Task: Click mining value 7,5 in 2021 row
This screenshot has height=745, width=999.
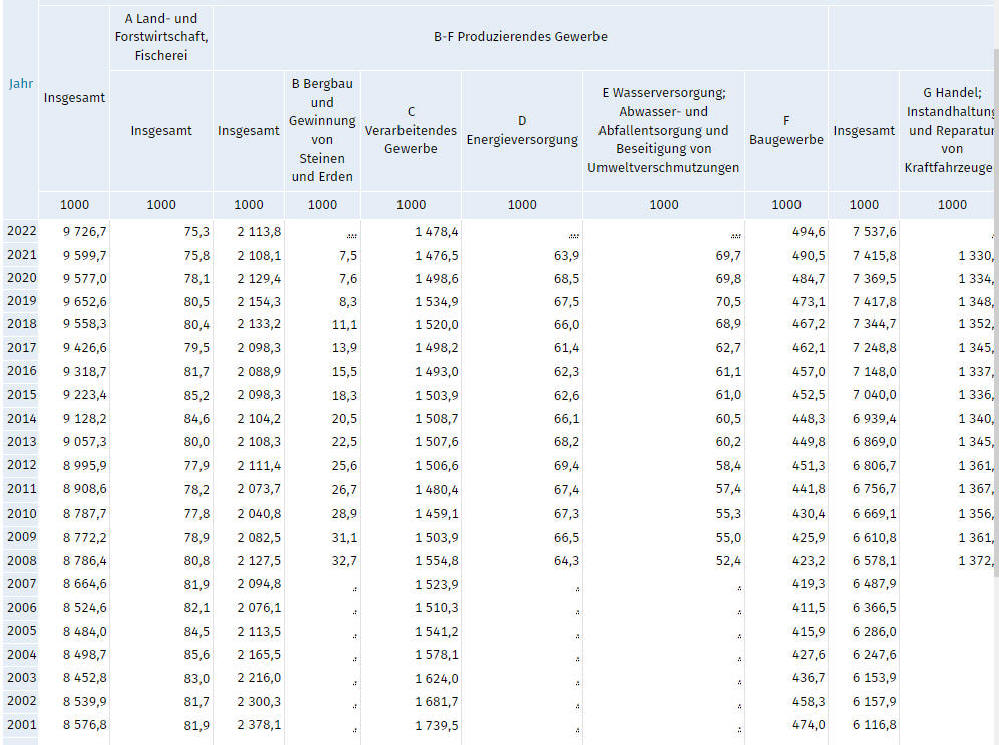Action: click(x=348, y=256)
